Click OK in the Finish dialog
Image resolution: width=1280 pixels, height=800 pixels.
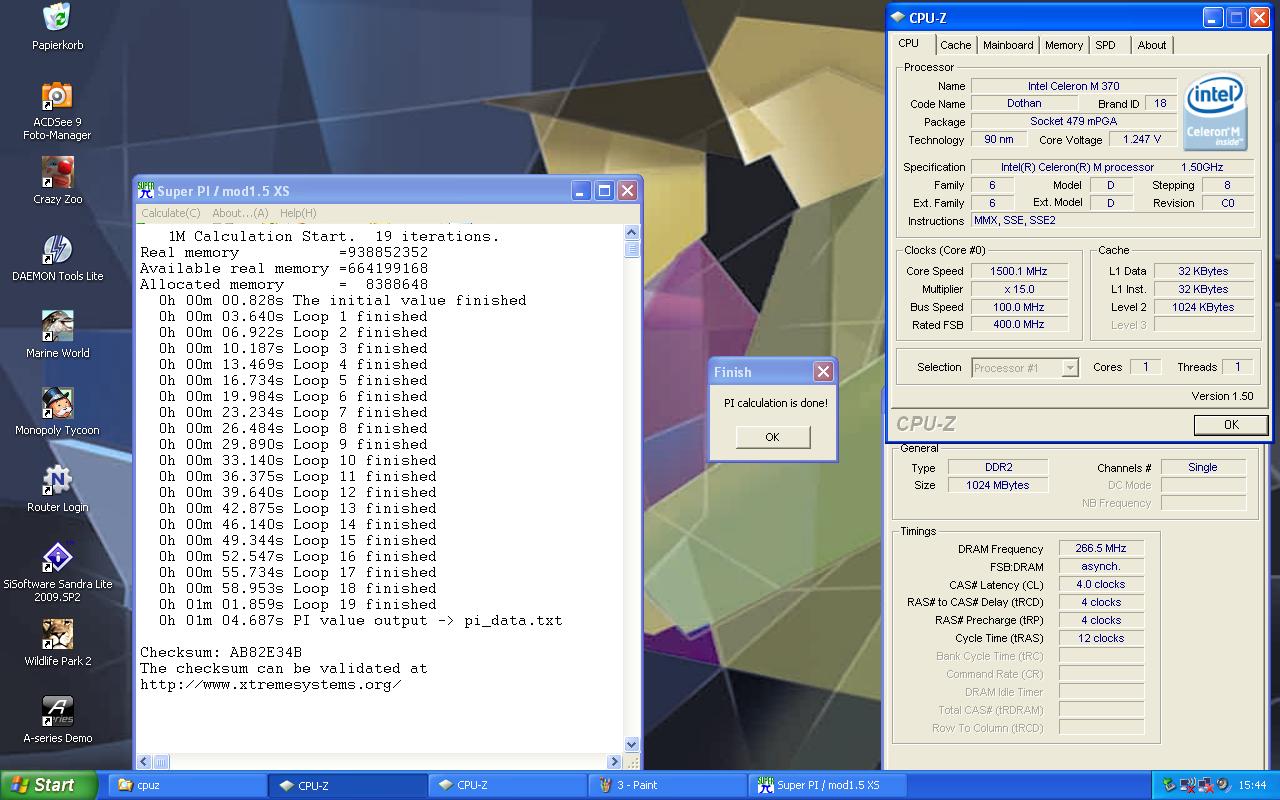772,437
